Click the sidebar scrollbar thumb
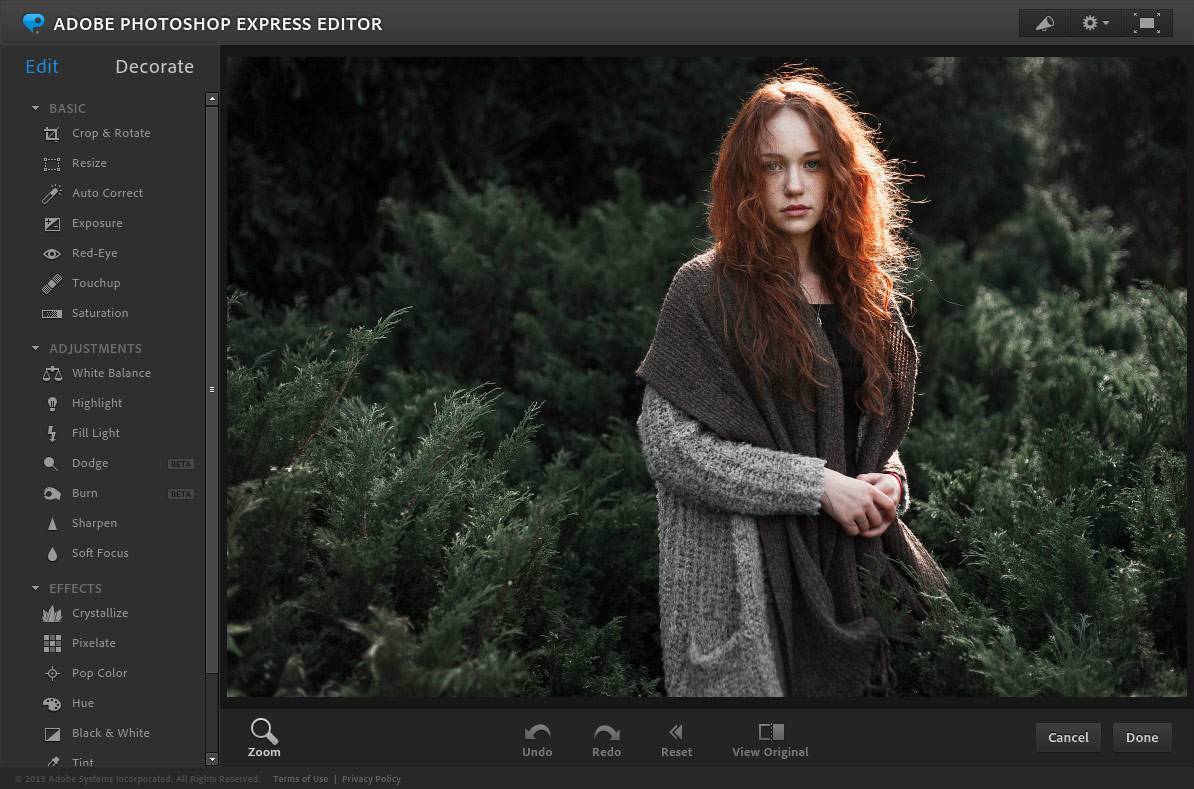Screen dimensions: 1194x789 point(212,389)
